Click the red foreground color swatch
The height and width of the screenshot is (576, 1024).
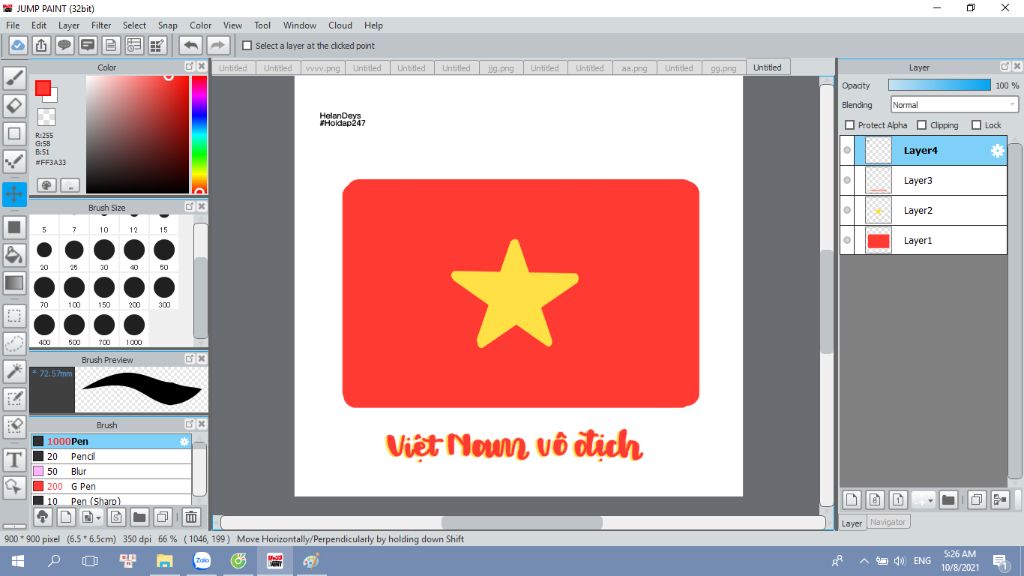pyautogui.click(x=43, y=88)
